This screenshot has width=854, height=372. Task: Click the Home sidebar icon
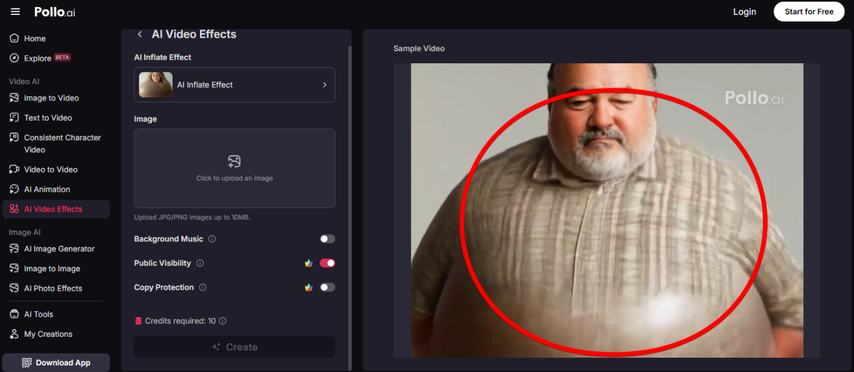click(14, 39)
